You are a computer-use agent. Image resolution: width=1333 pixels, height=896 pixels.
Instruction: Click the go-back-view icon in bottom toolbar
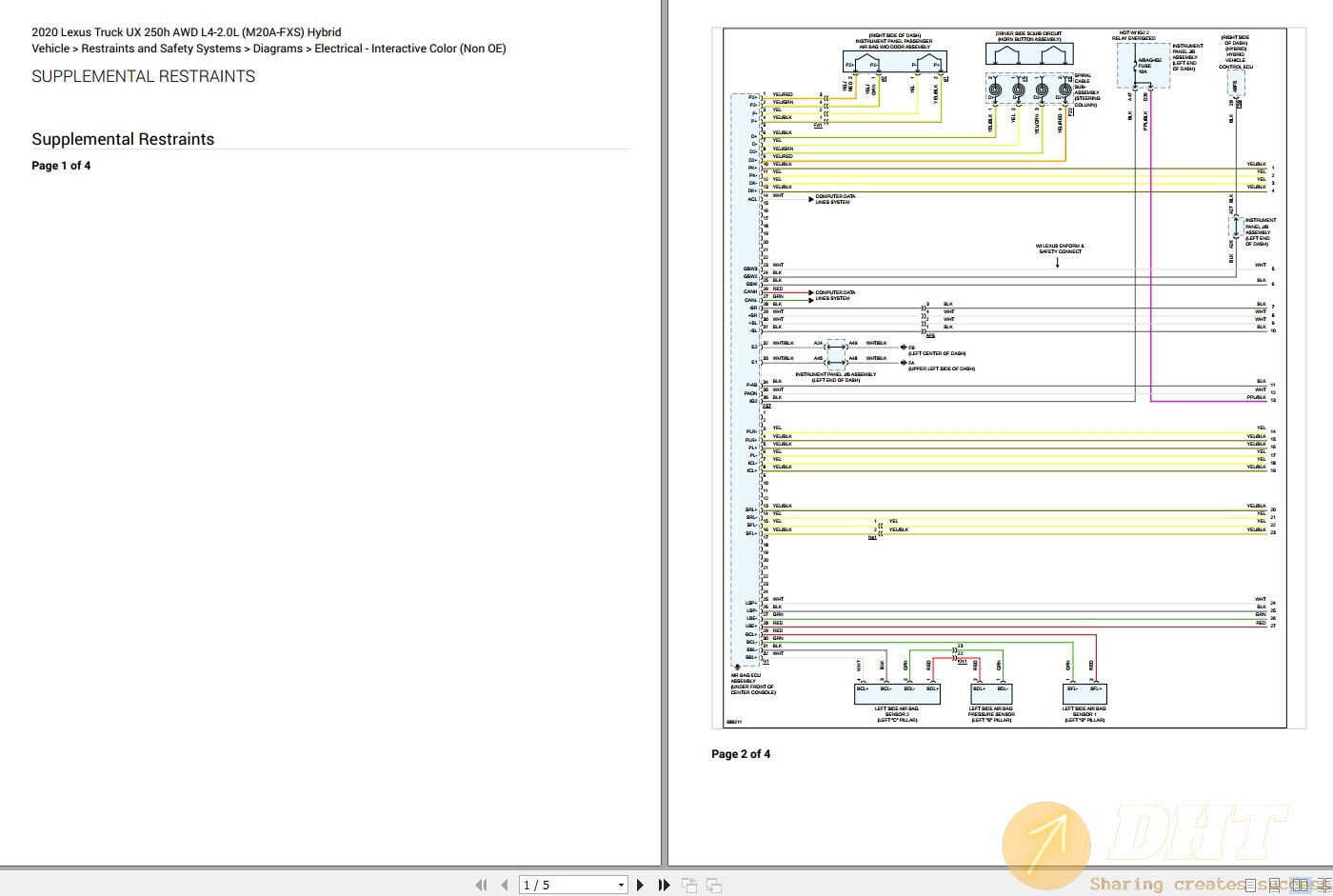(689, 885)
